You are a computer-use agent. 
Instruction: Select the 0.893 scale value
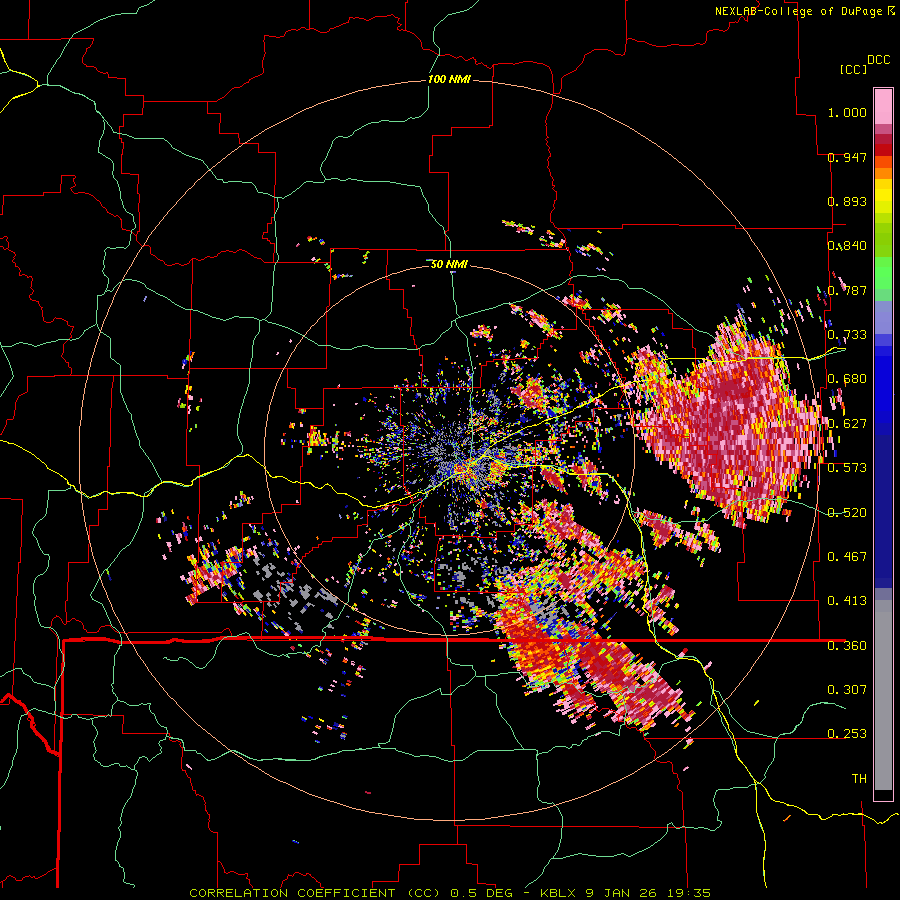click(x=847, y=201)
